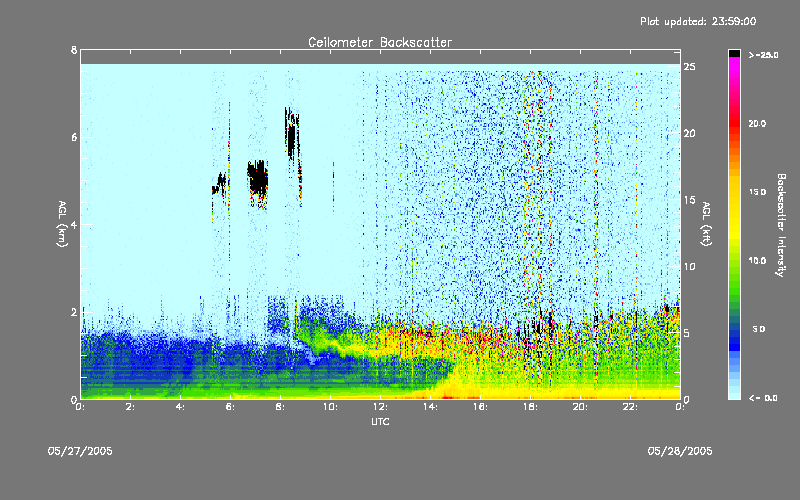Click the '2:' UTC tick label
This screenshot has width=800, height=500.
(x=131, y=407)
